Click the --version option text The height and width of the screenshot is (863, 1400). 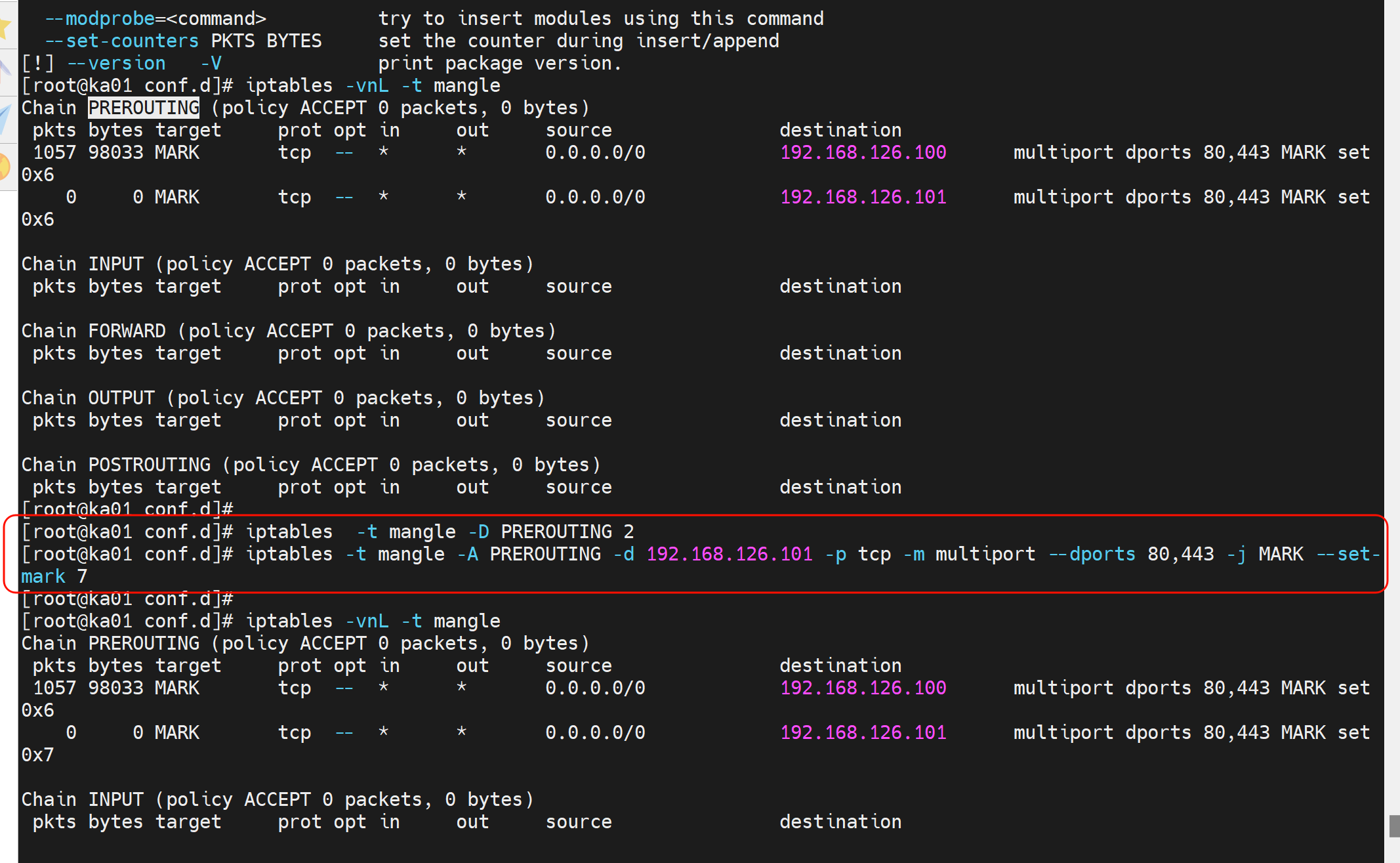point(117,63)
